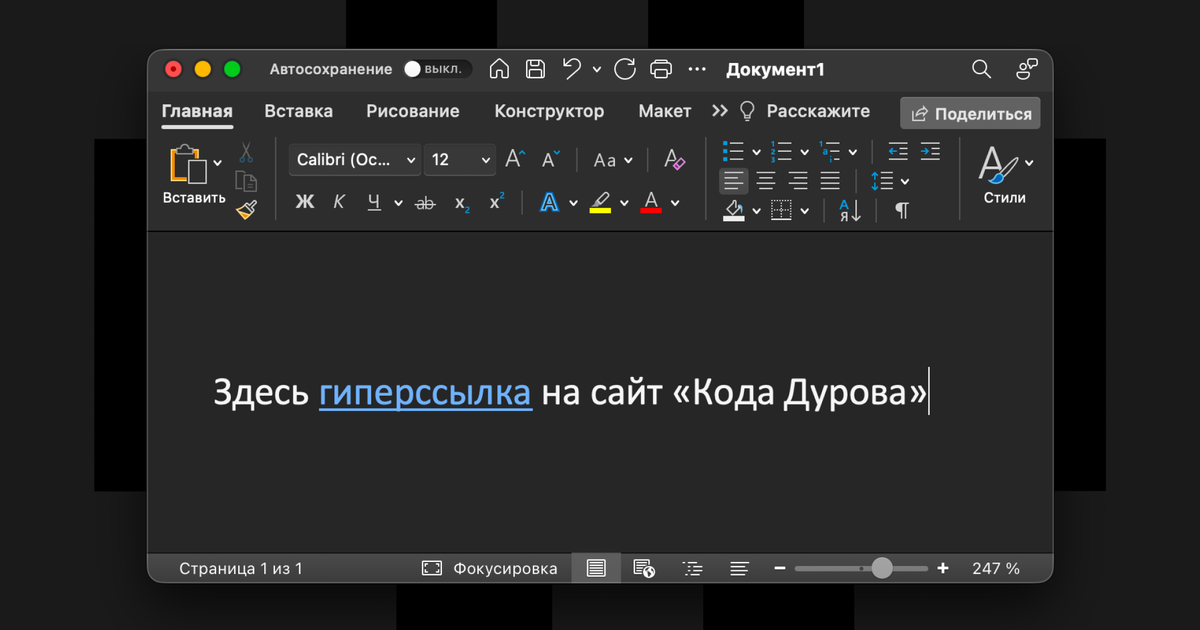Image resolution: width=1200 pixels, height=630 pixels.
Task: Expand the Paste options arrow
Action: (x=217, y=163)
